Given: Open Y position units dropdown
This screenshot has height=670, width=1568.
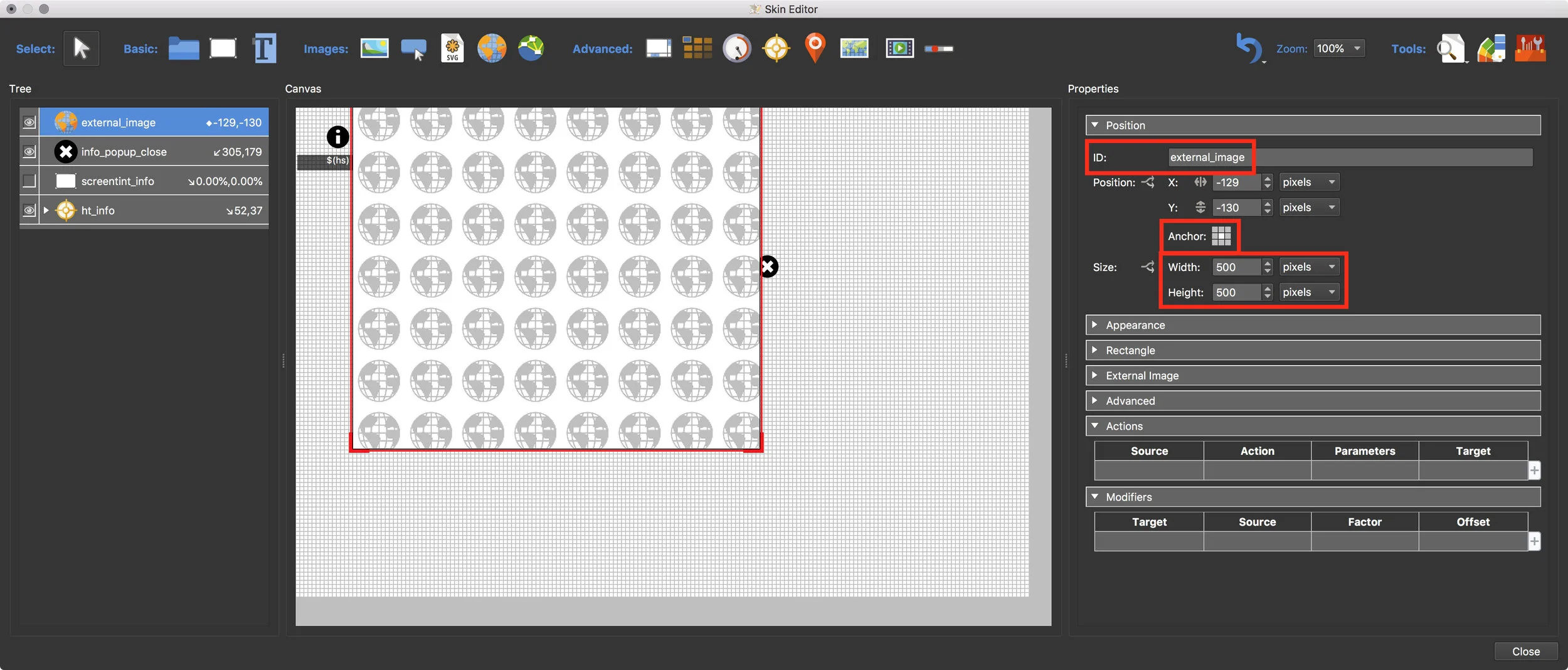Looking at the screenshot, I should click(1309, 208).
